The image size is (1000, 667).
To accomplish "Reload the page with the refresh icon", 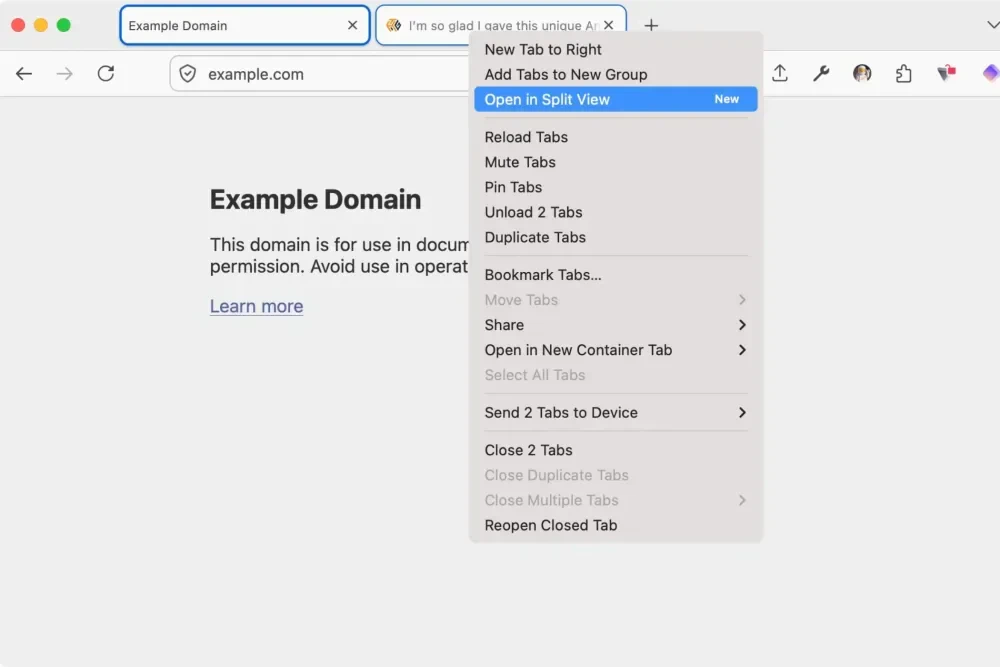I will pyautogui.click(x=106, y=74).
